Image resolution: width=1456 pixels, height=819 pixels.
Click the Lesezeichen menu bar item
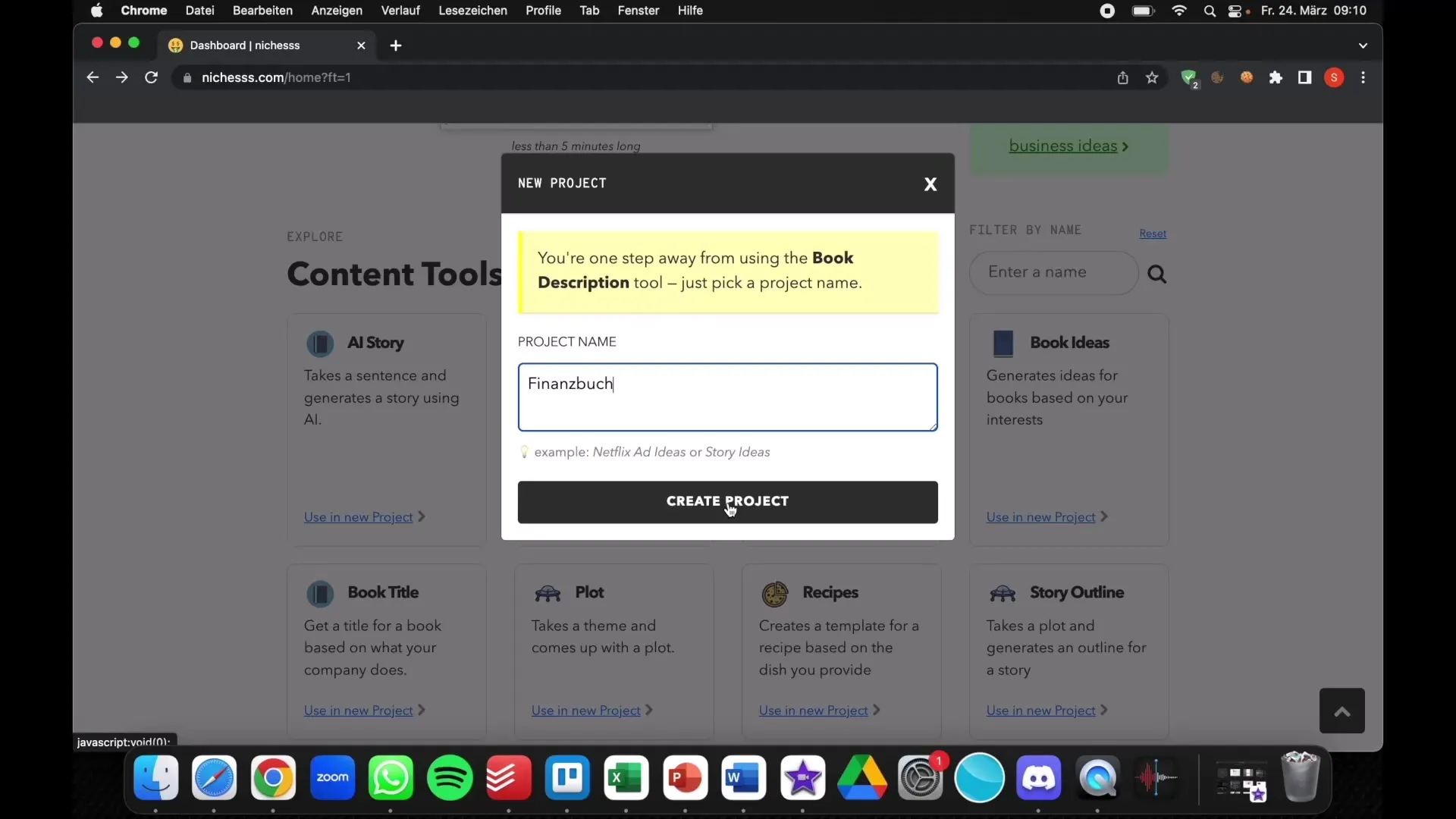click(x=472, y=10)
